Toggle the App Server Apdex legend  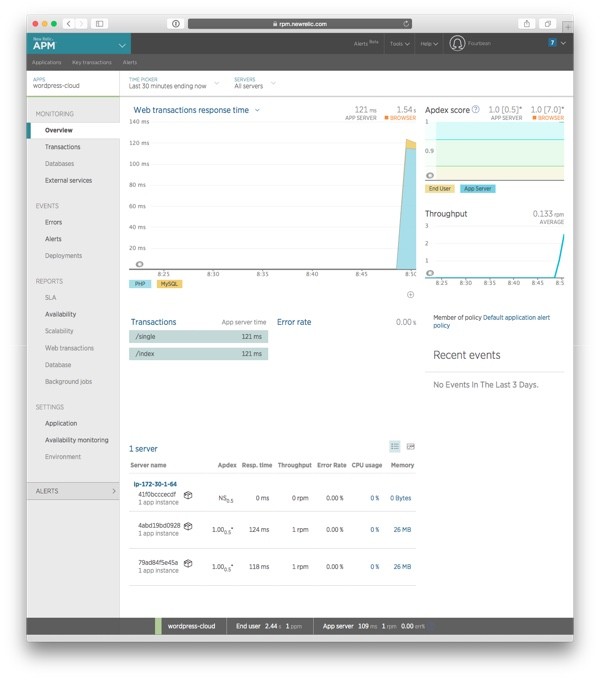pos(478,189)
